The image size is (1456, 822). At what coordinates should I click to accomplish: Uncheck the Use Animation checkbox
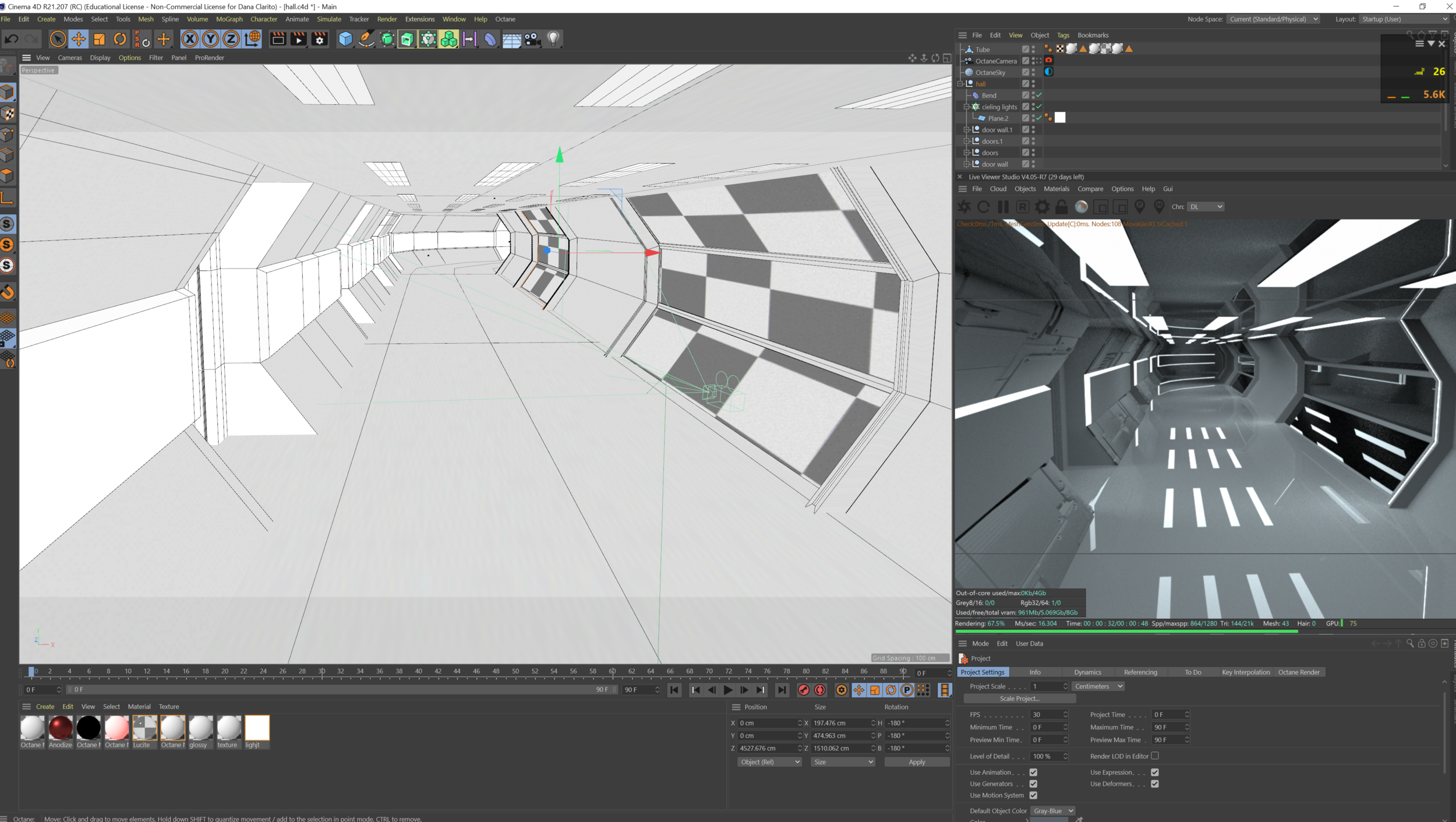click(x=1034, y=772)
